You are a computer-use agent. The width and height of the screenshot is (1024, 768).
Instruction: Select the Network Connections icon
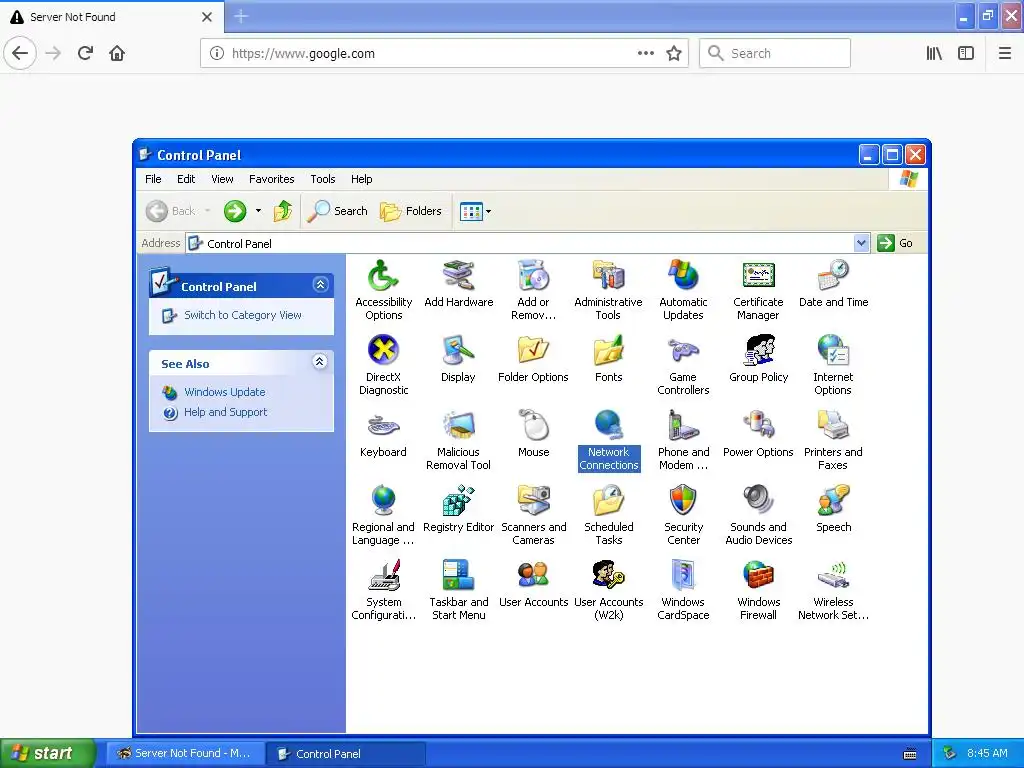click(609, 440)
